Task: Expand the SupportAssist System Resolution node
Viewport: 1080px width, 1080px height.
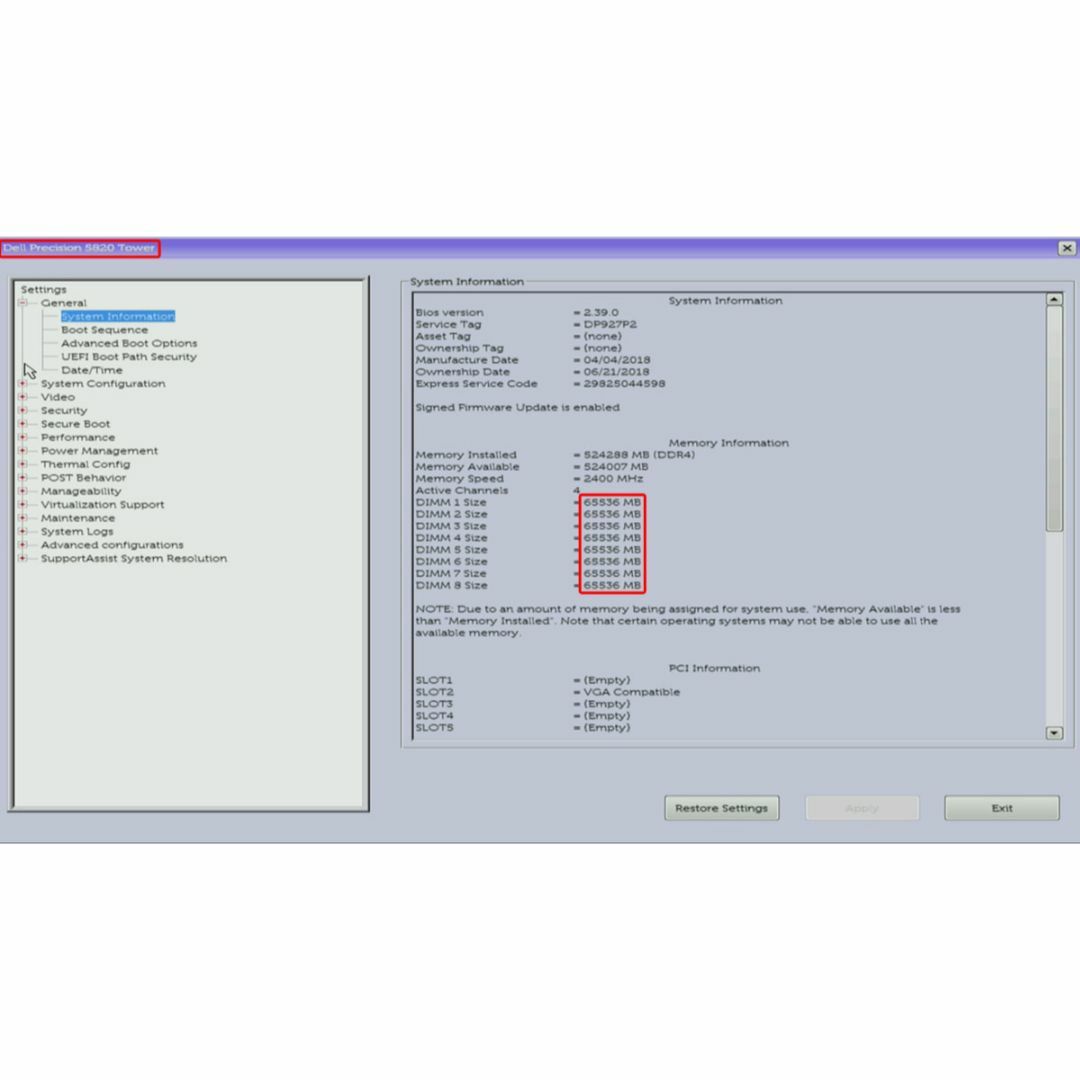Action: [x=23, y=558]
